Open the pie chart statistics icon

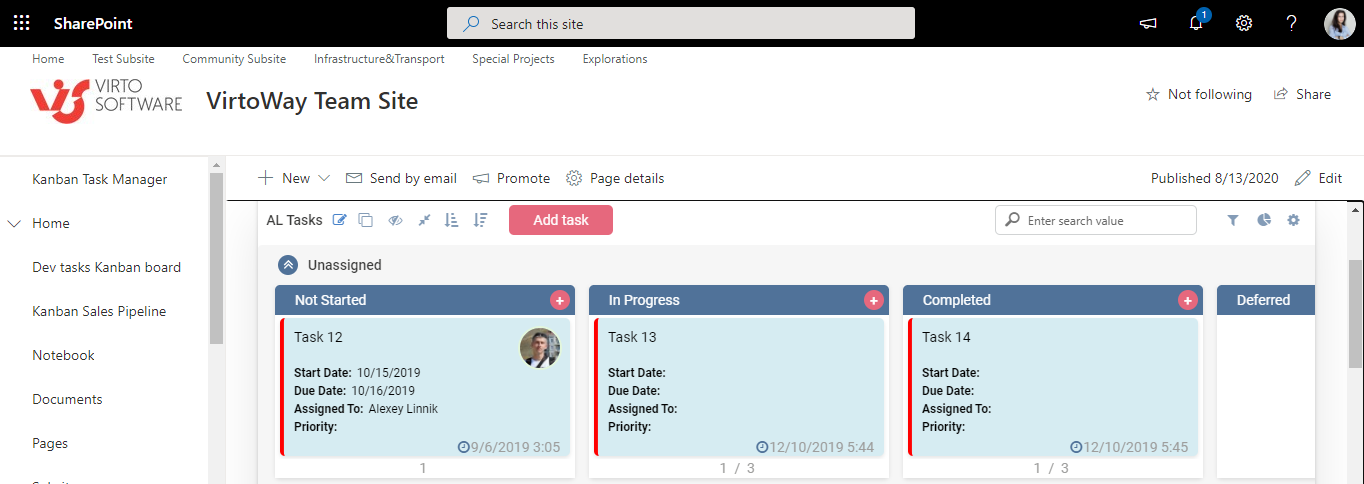coord(1264,220)
